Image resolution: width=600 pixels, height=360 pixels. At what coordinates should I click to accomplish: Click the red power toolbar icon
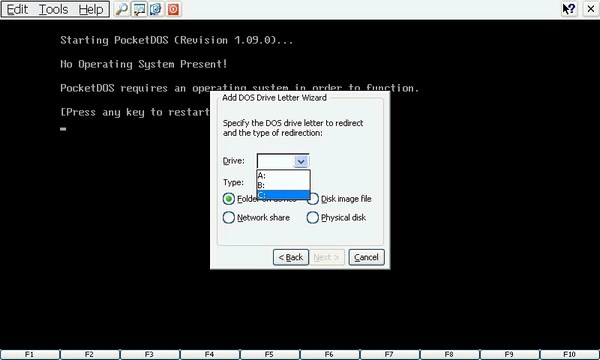click(x=173, y=9)
